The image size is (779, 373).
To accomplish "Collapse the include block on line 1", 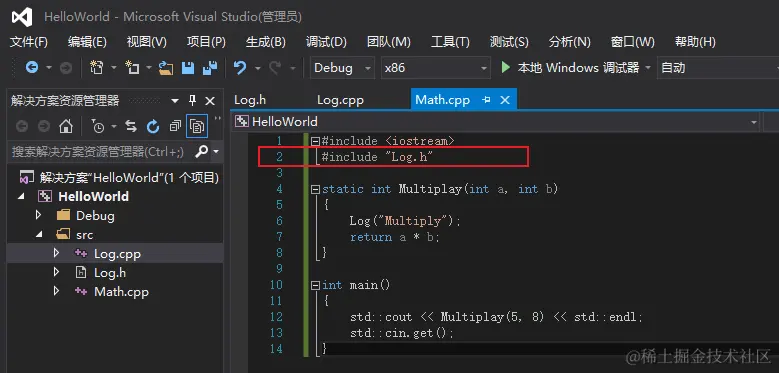I will (x=315, y=142).
